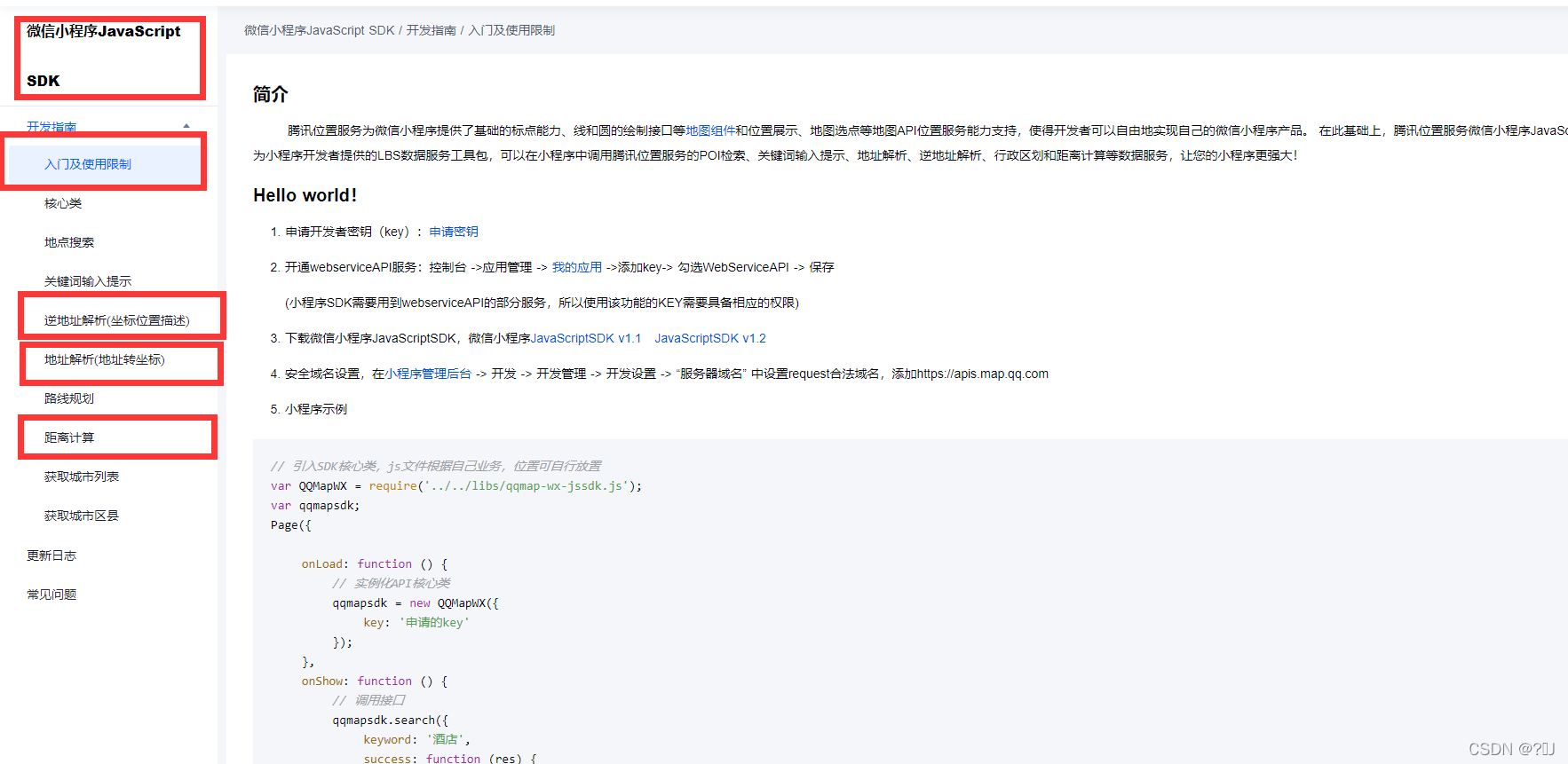Click the 简介 heading
The image size is (1568, 764).
tap(271, 94)
